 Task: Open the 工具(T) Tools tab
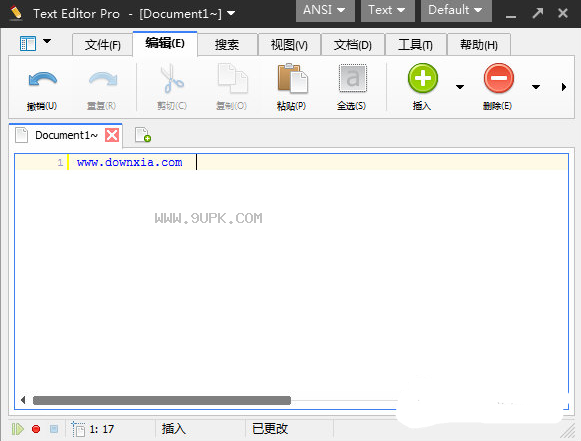click(416, 45)
